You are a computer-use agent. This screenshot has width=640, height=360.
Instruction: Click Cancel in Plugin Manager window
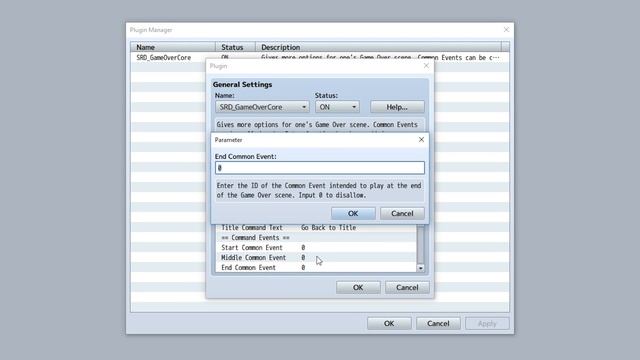438,323
